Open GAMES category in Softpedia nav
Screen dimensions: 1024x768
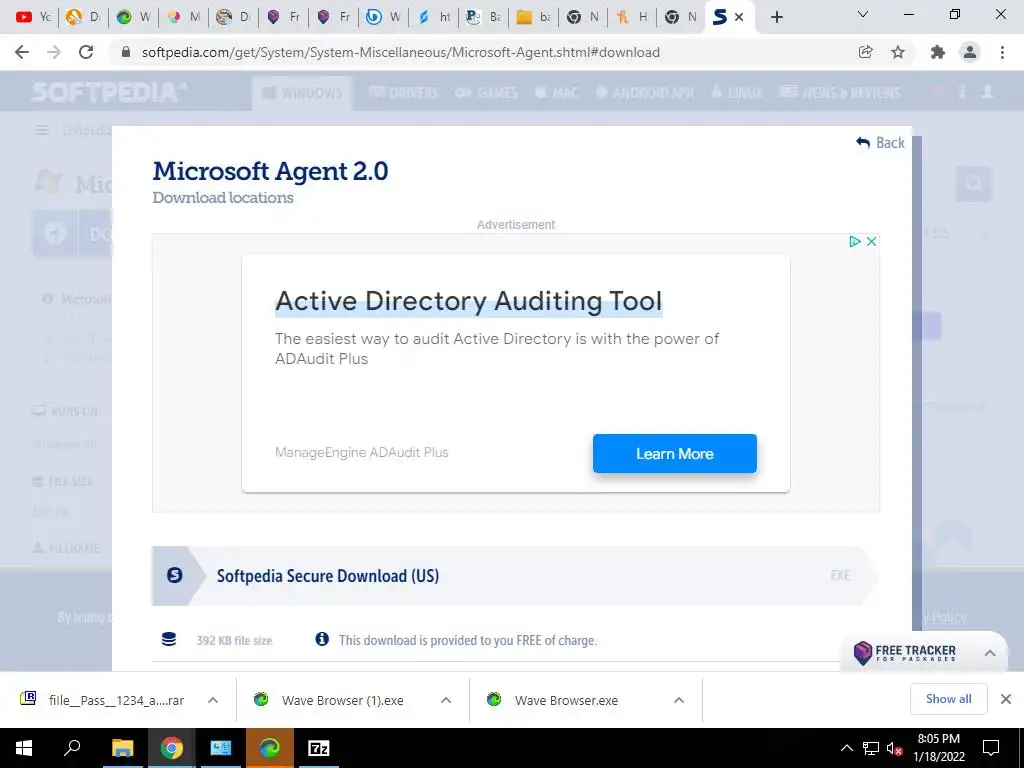tap(487, 93)
